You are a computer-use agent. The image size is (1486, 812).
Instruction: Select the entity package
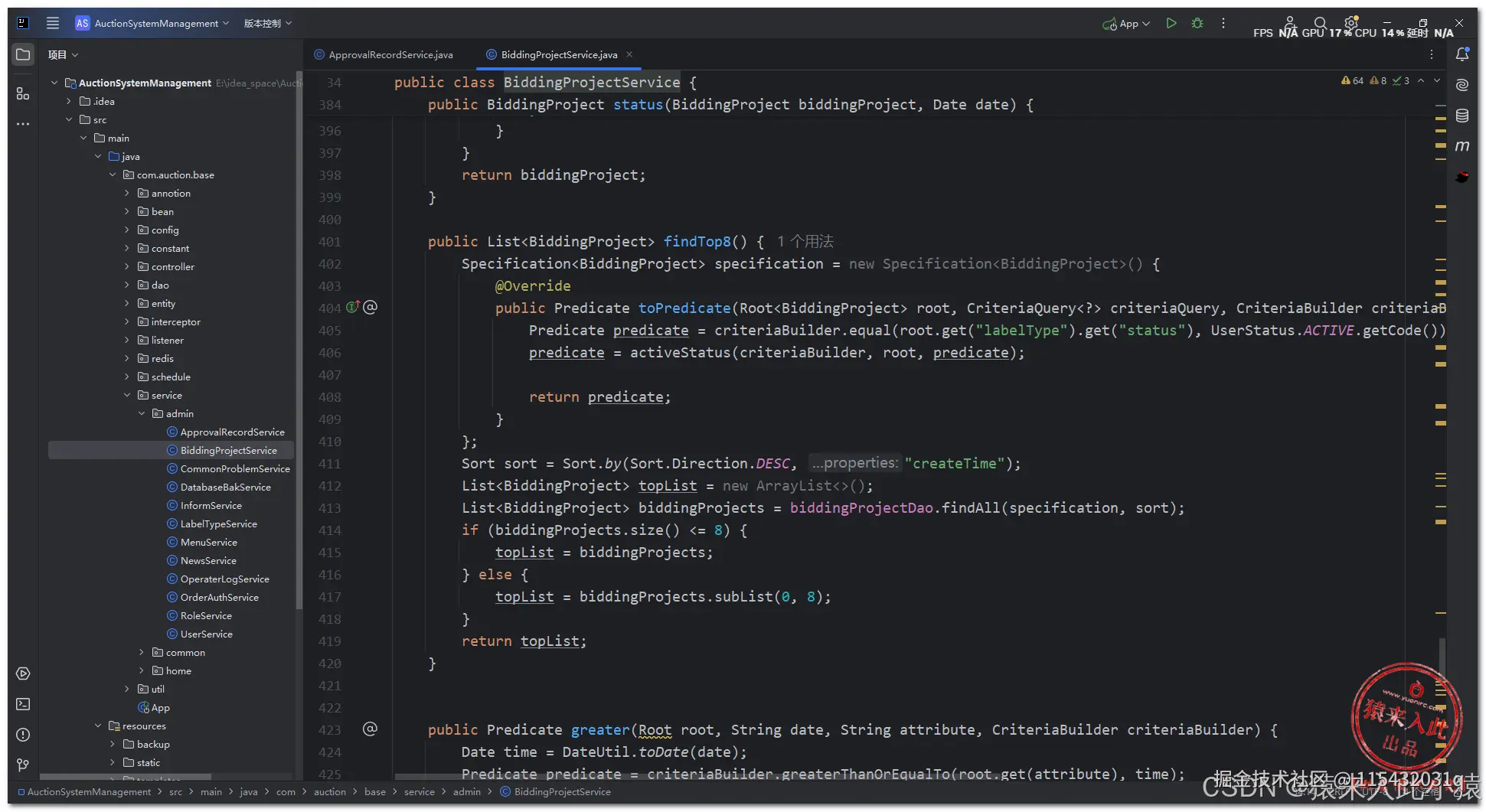[x=157, y=303]
